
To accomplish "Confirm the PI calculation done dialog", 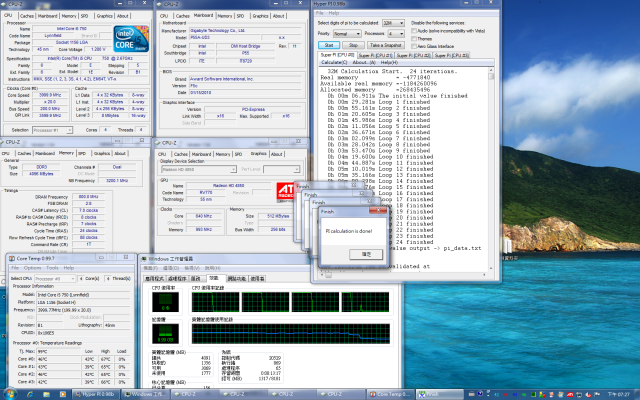I will click(x=366, y=254).
